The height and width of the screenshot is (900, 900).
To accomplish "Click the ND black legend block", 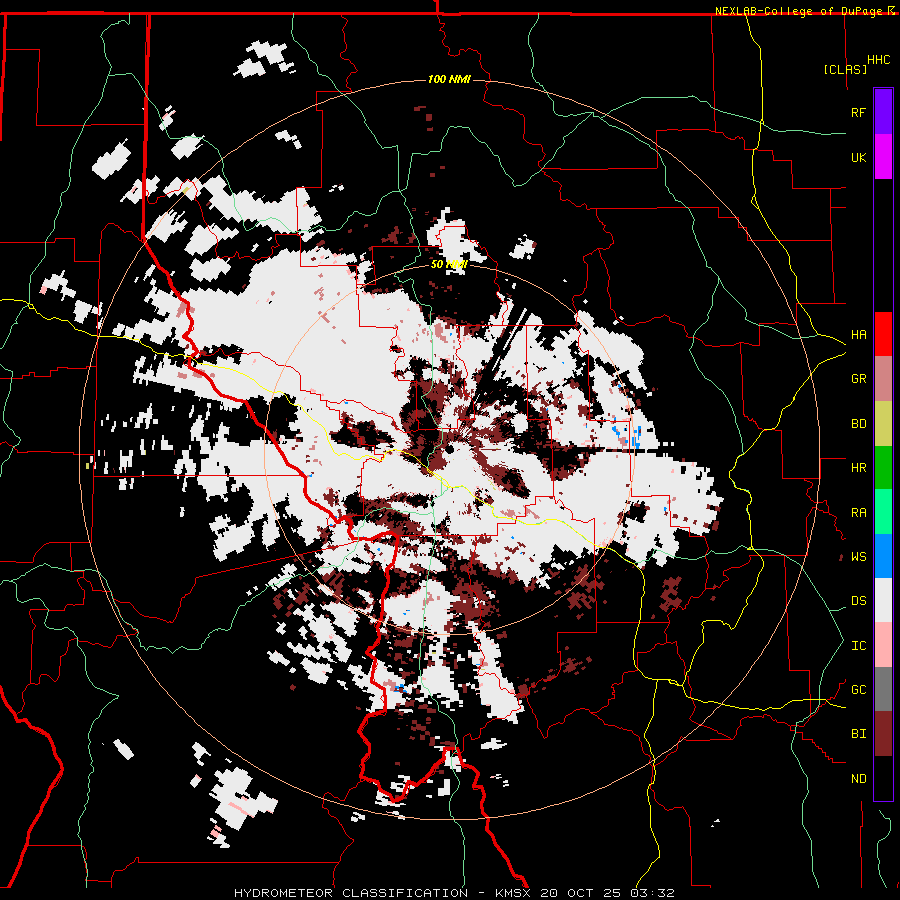I will tap(883, 778).
